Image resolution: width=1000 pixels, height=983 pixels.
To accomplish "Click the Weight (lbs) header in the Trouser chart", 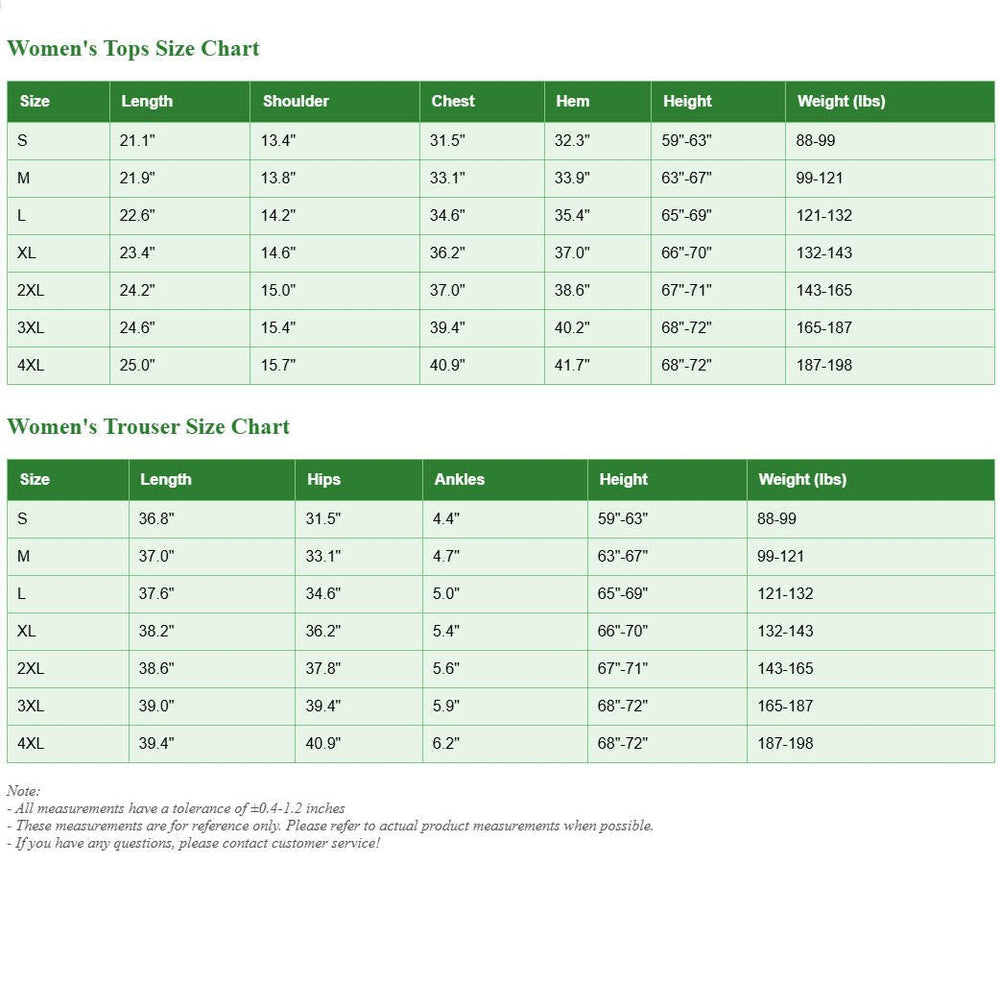I will (x=802, y=479).
